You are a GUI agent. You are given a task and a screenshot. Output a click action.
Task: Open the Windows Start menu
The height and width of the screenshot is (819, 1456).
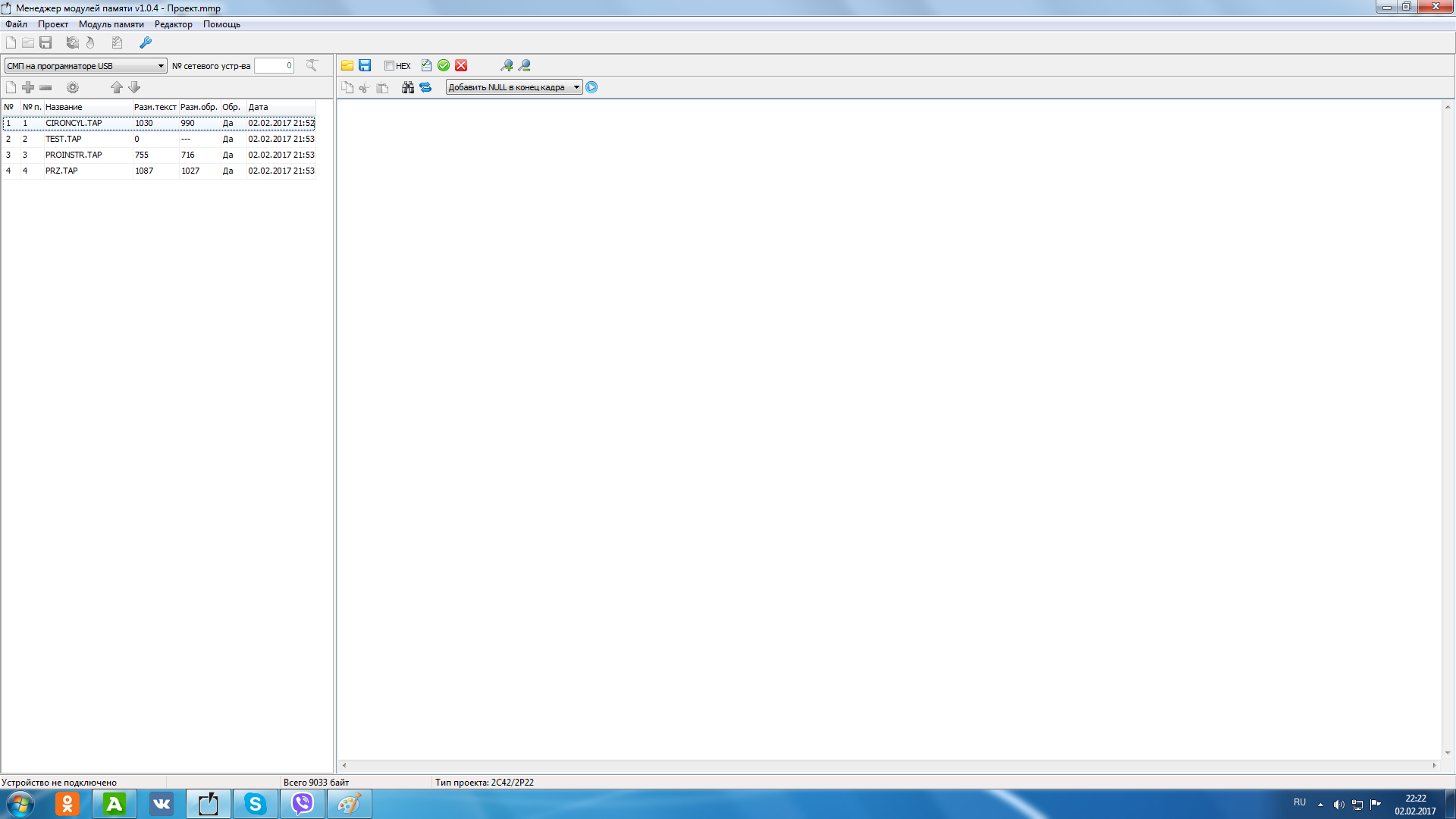(20, 804)
